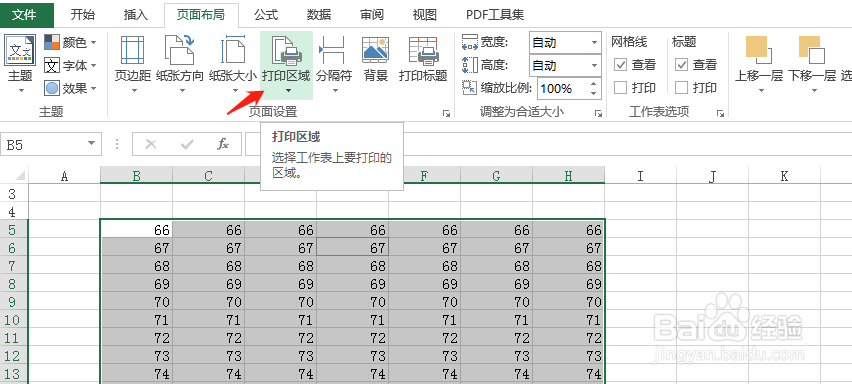This screenshot has height=384, width=852.
Task: Open 页面设置 dialog launcher
Action: 446,113
